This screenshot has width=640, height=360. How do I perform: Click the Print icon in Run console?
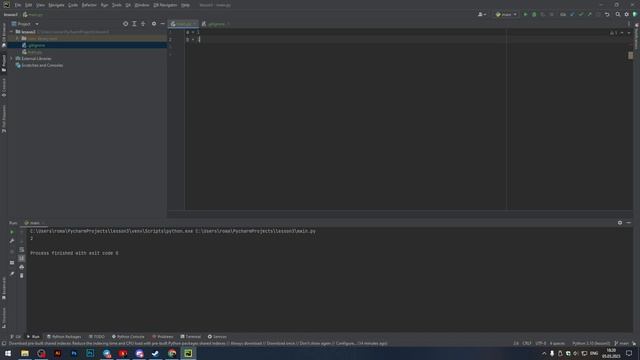click(22, 267)
